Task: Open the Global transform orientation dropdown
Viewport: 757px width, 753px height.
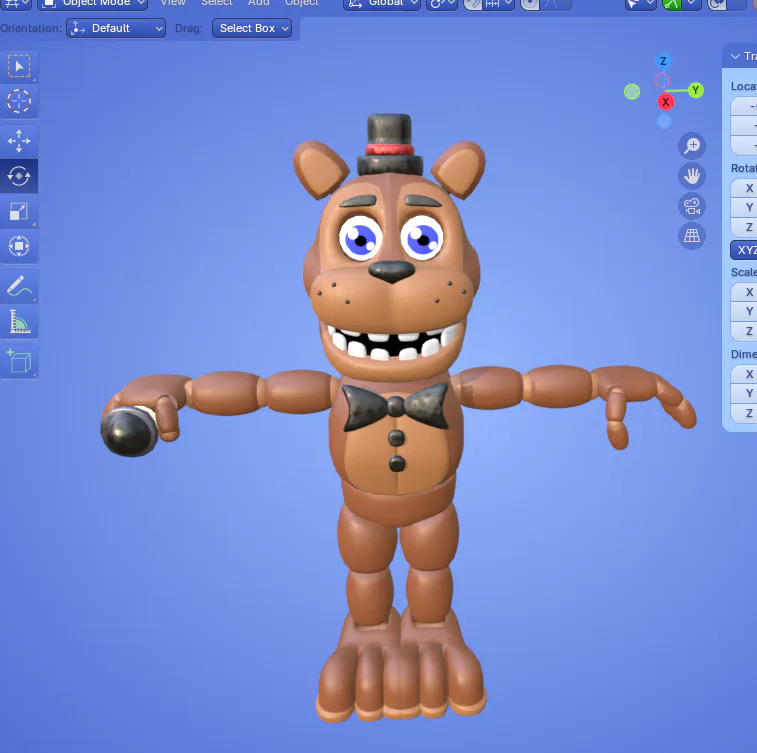Action: pyautogui.click(x=382, y=4)
